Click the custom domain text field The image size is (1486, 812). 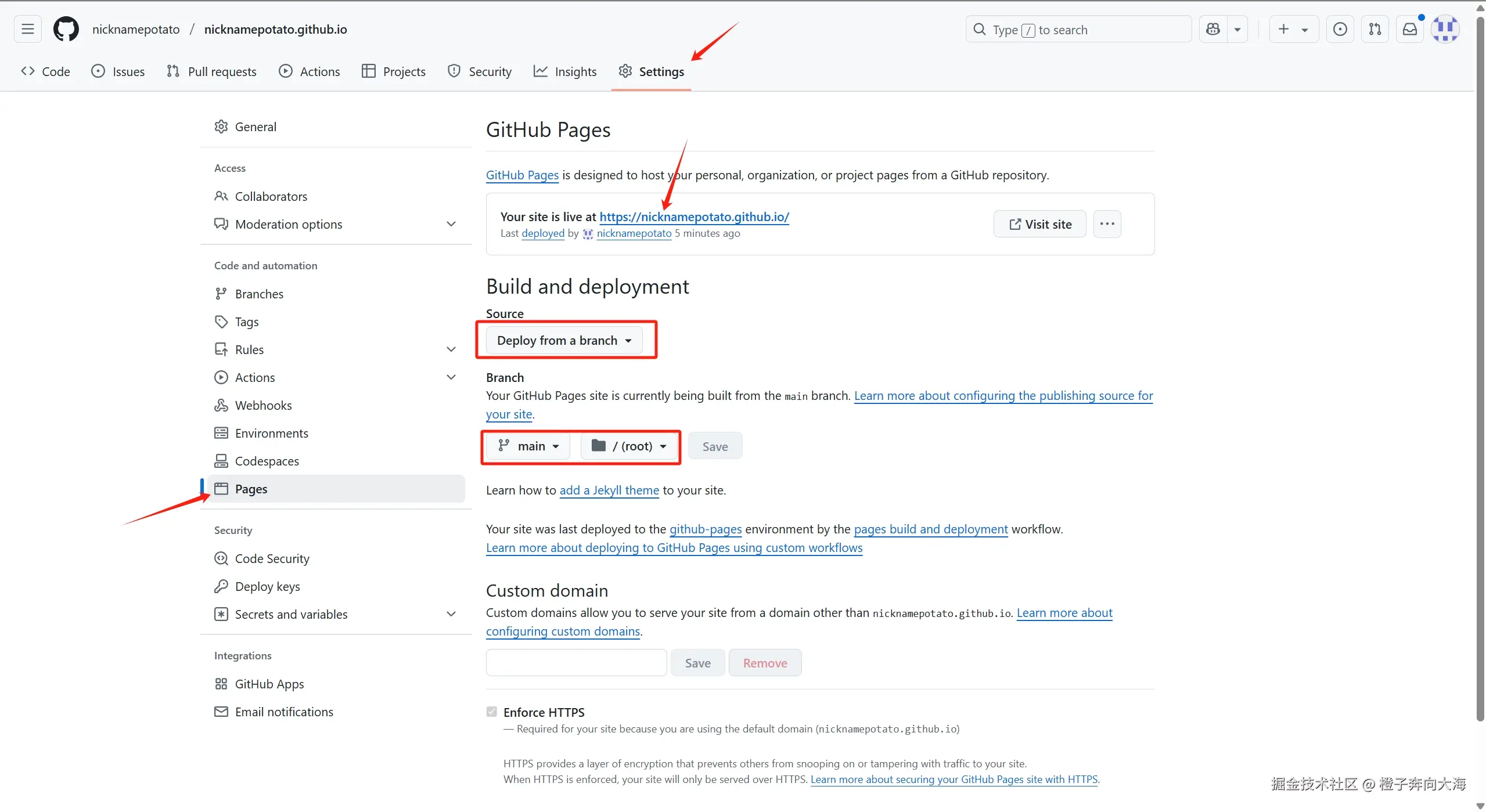[576, 663]
